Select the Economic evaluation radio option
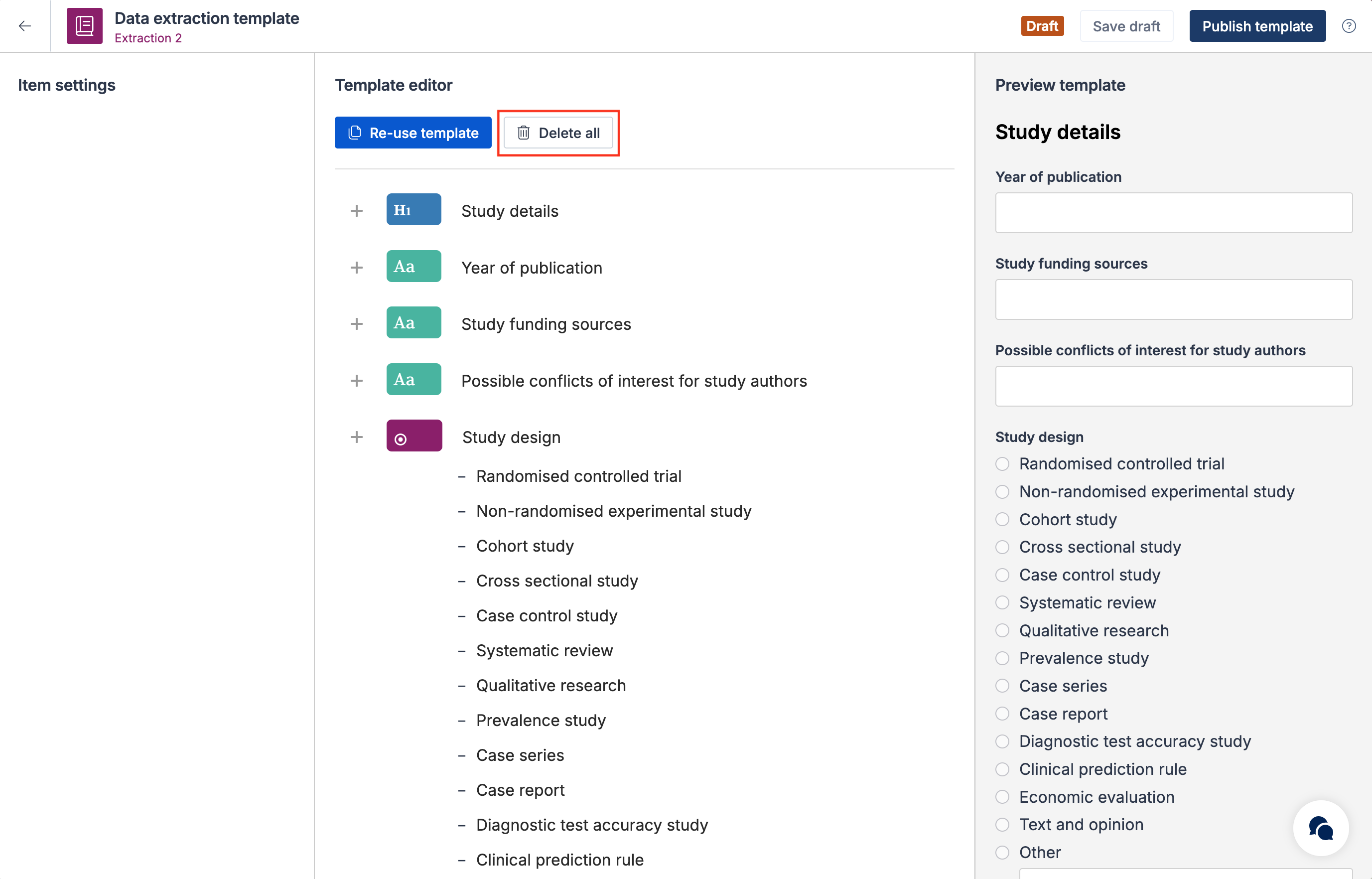The image size is (1372, 879). 1002,797
